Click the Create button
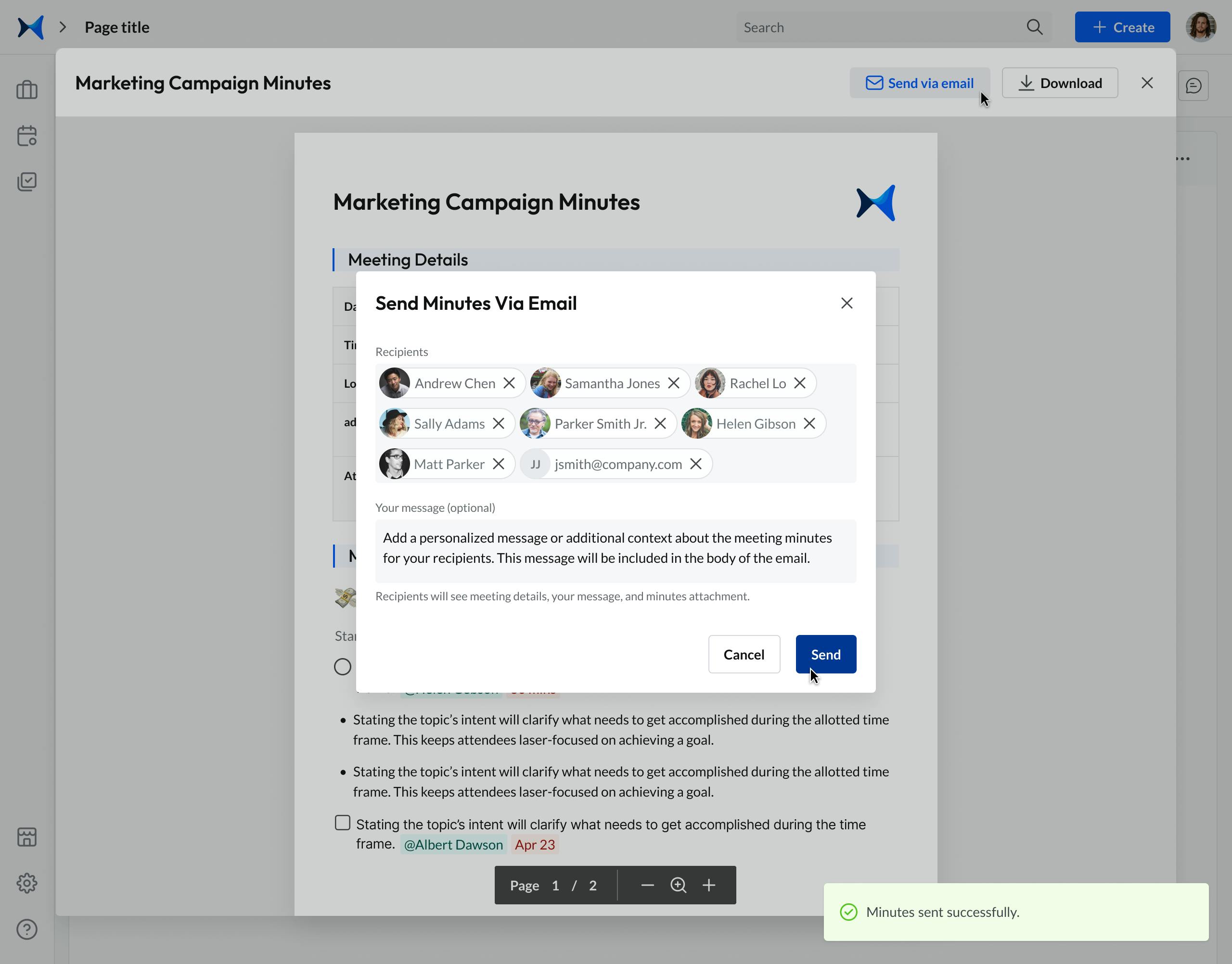The image size is (1232, 964). tap(1122, 27)
